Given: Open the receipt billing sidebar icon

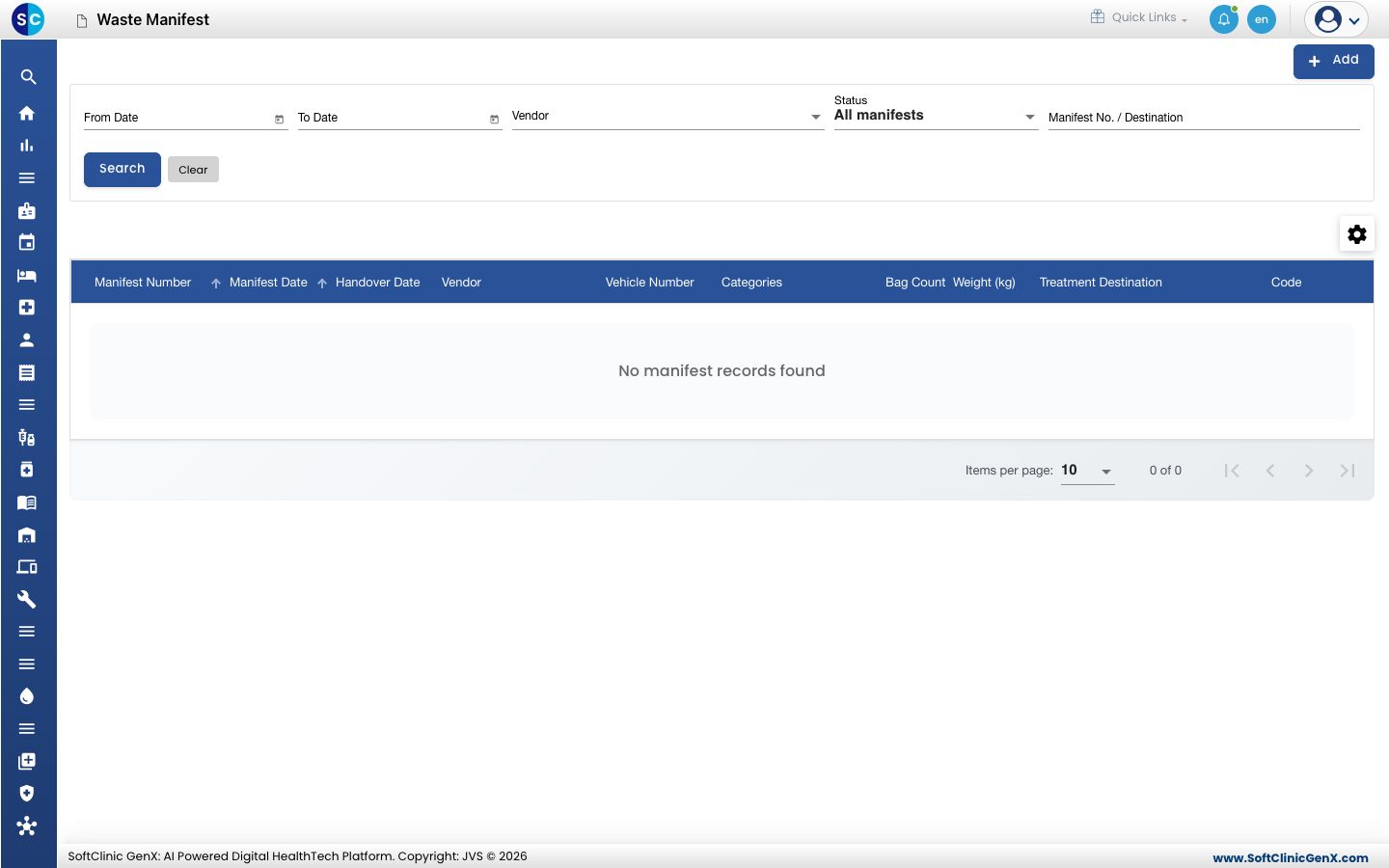Looking at the screenshot, I should coord(27,372).
